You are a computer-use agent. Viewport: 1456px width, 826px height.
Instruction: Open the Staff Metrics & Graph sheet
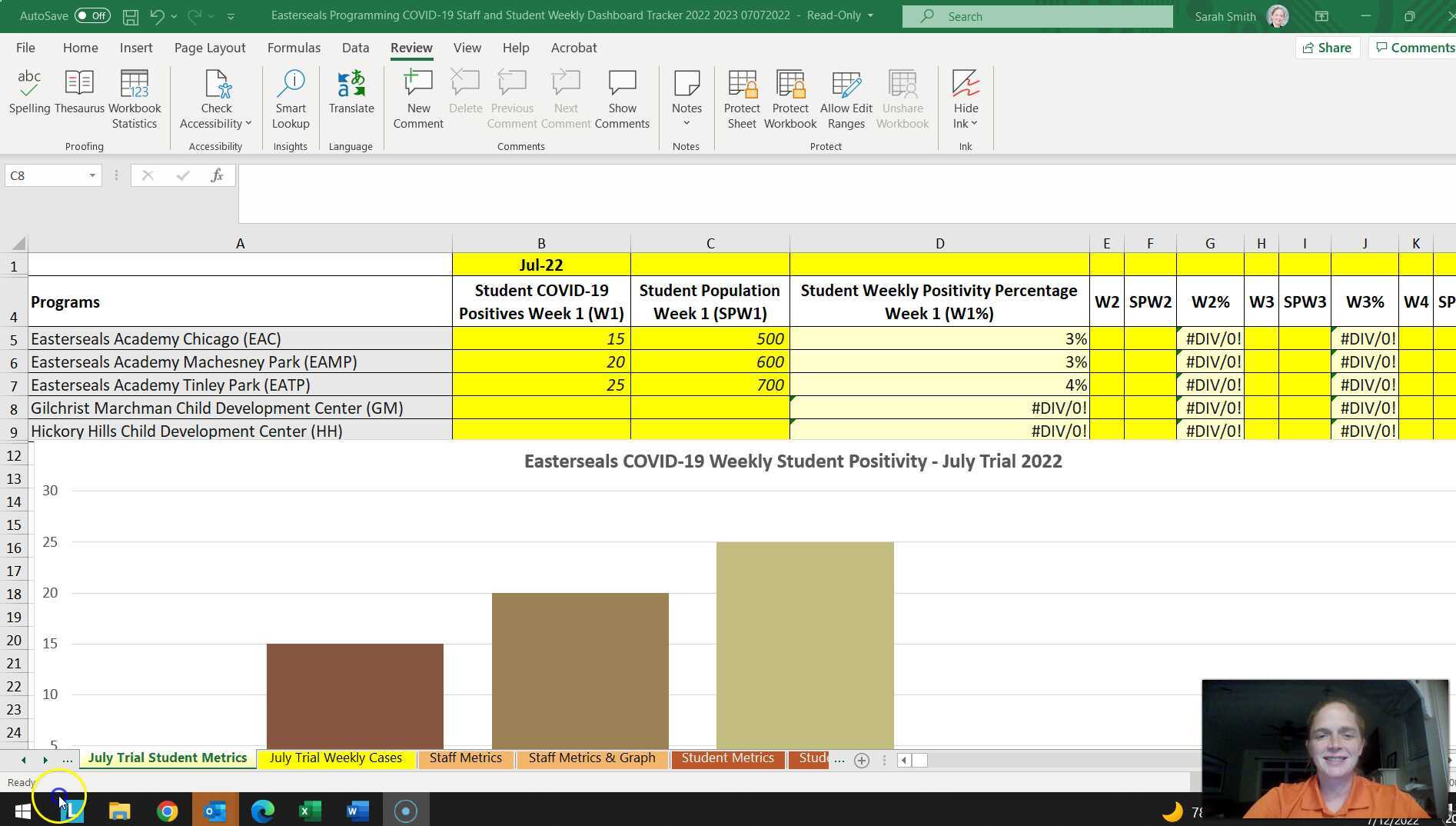[x=591, y=758]
